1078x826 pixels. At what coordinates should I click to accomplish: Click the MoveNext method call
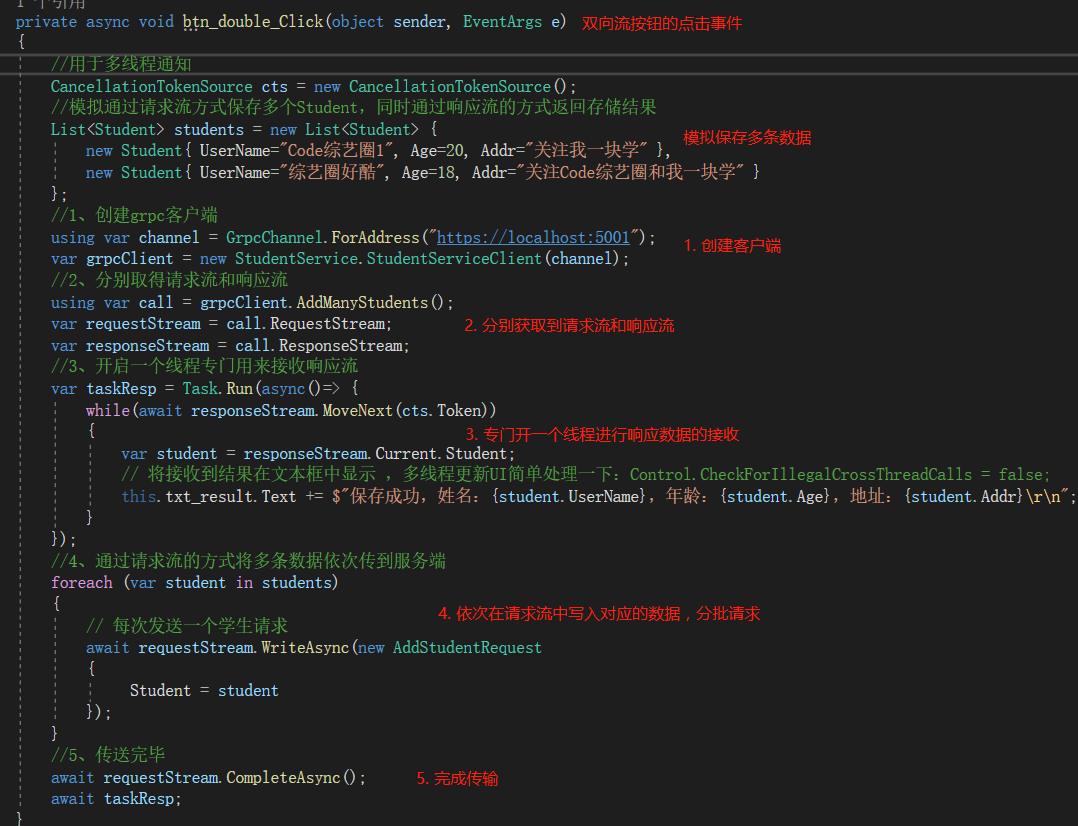pyautogui.click(x=358, y=411)
